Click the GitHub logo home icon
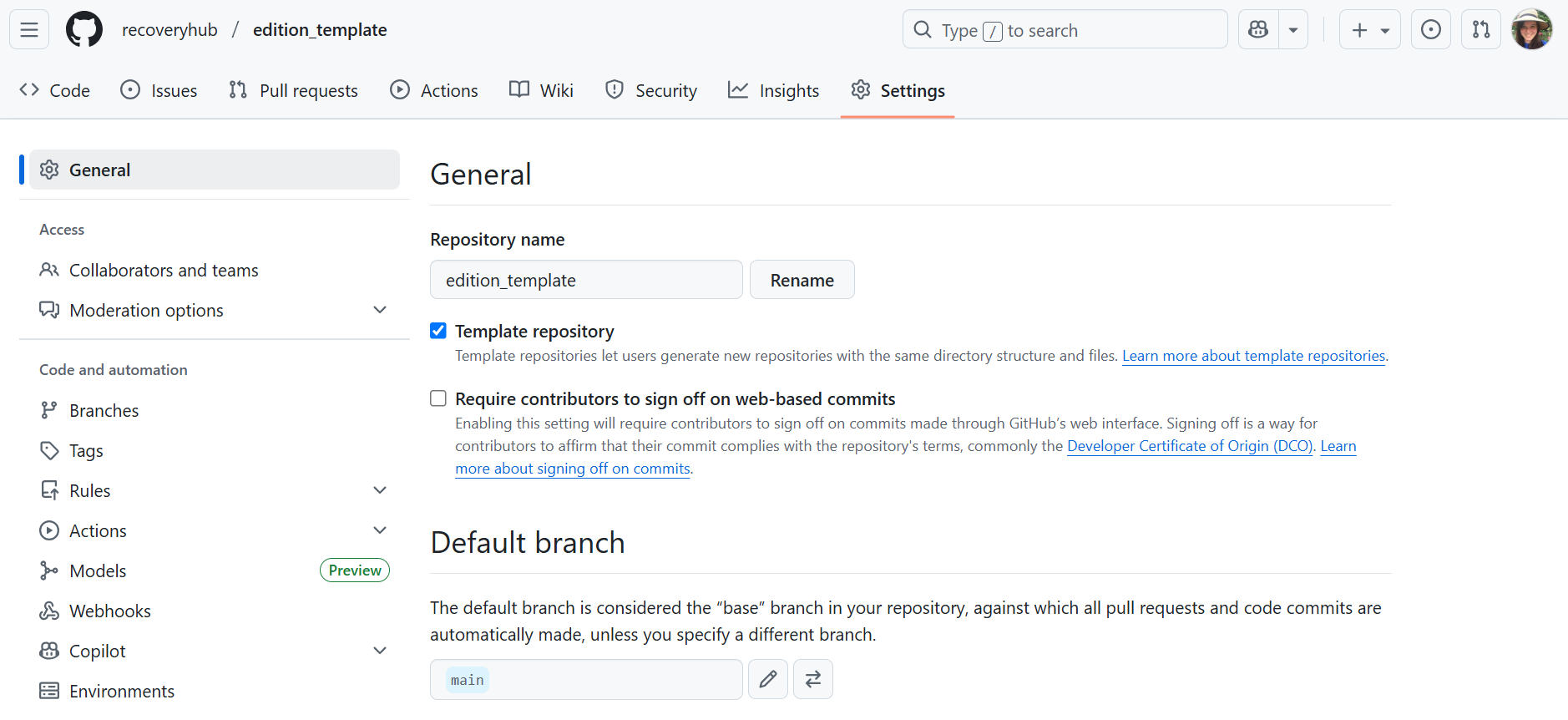Image resolution: width=1568 pixels, height=720 pixels. point(84,30)
